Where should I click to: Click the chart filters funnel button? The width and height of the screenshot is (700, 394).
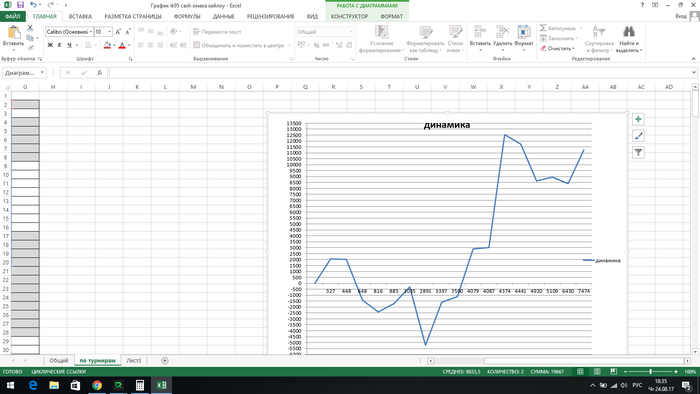638,153
